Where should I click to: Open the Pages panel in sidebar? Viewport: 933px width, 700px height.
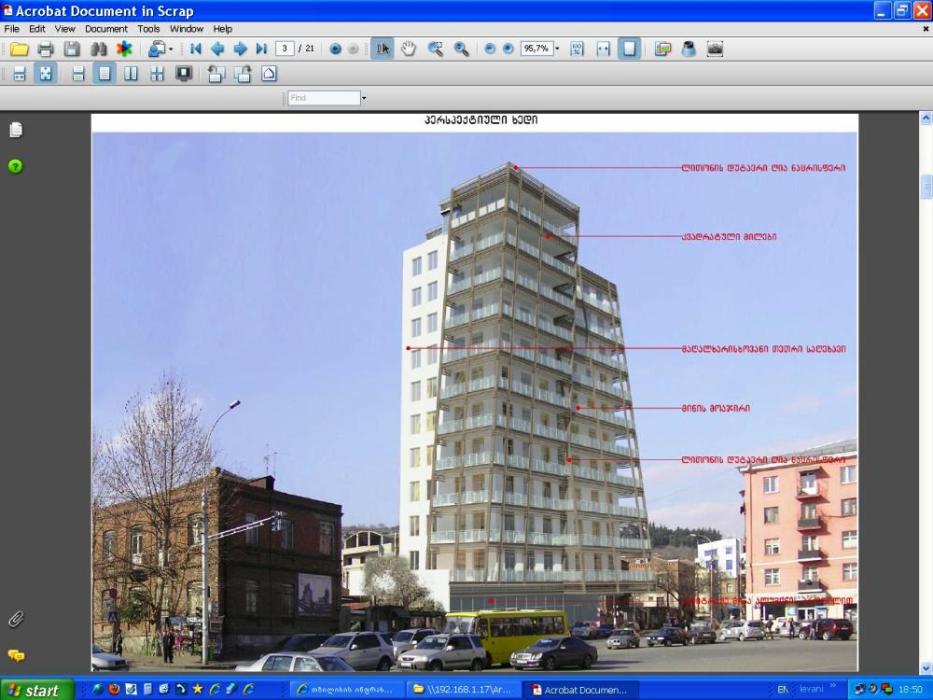15,130
